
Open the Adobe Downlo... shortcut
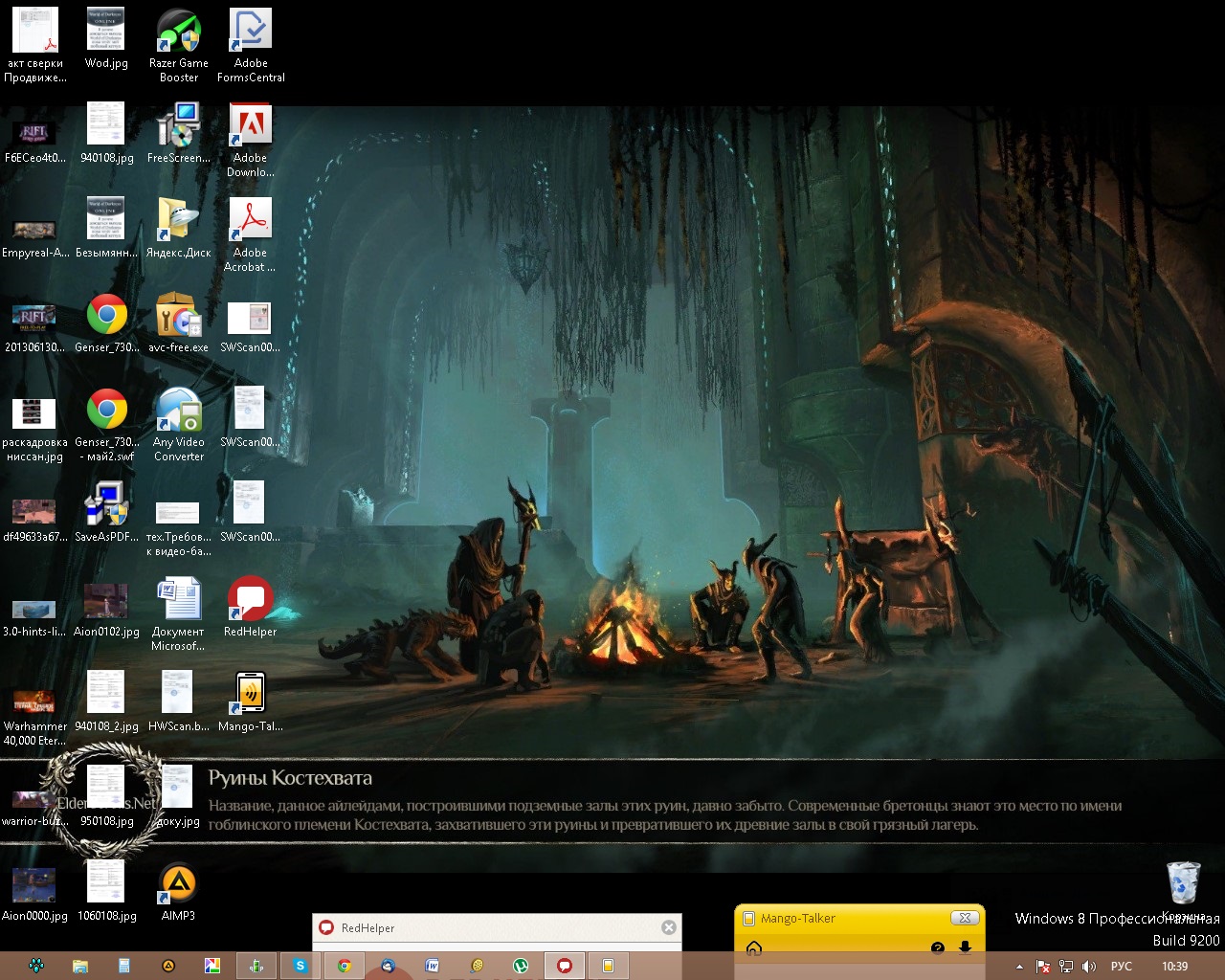[x=251, y=140]
